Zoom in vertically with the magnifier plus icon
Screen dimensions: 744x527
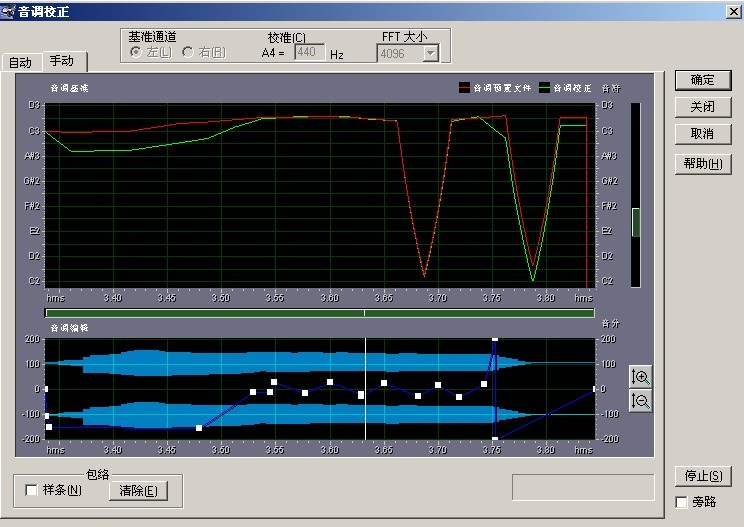pos(641,377)
